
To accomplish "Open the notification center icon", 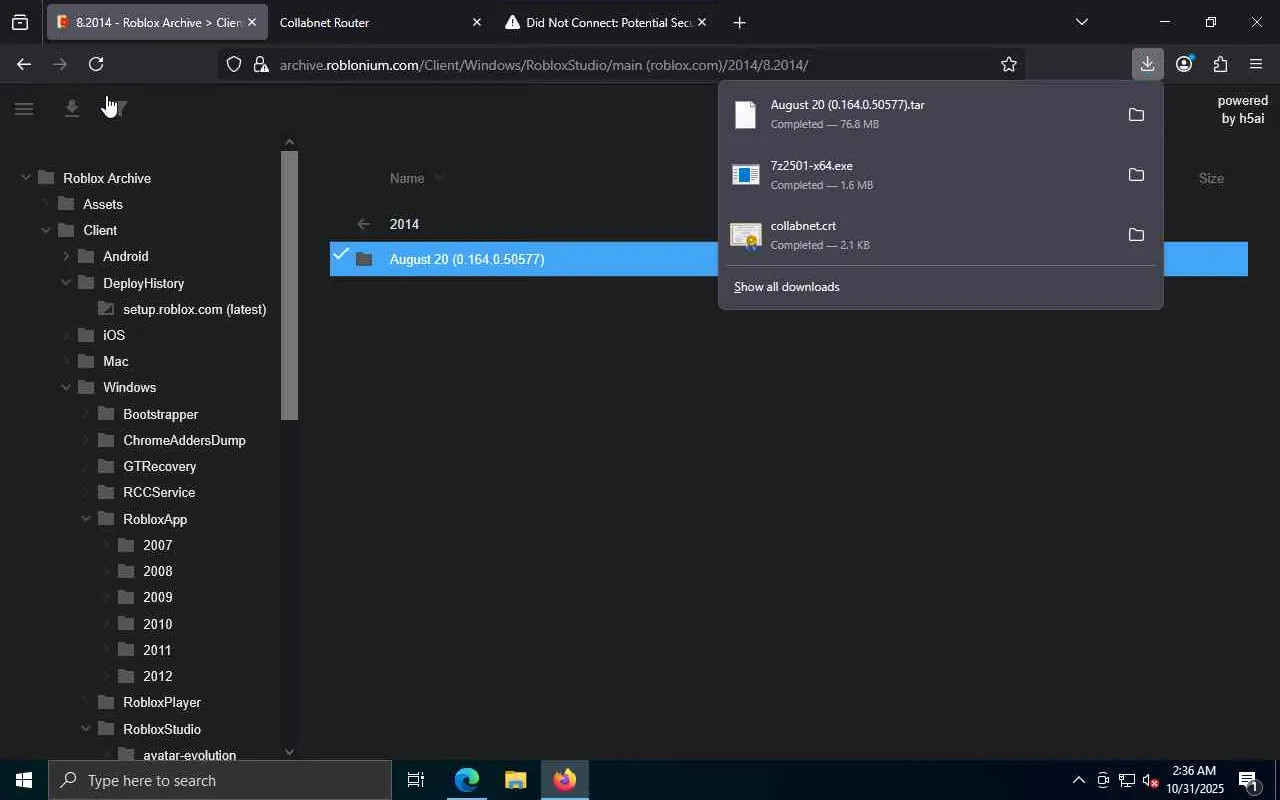I will tap(1248, 780).
